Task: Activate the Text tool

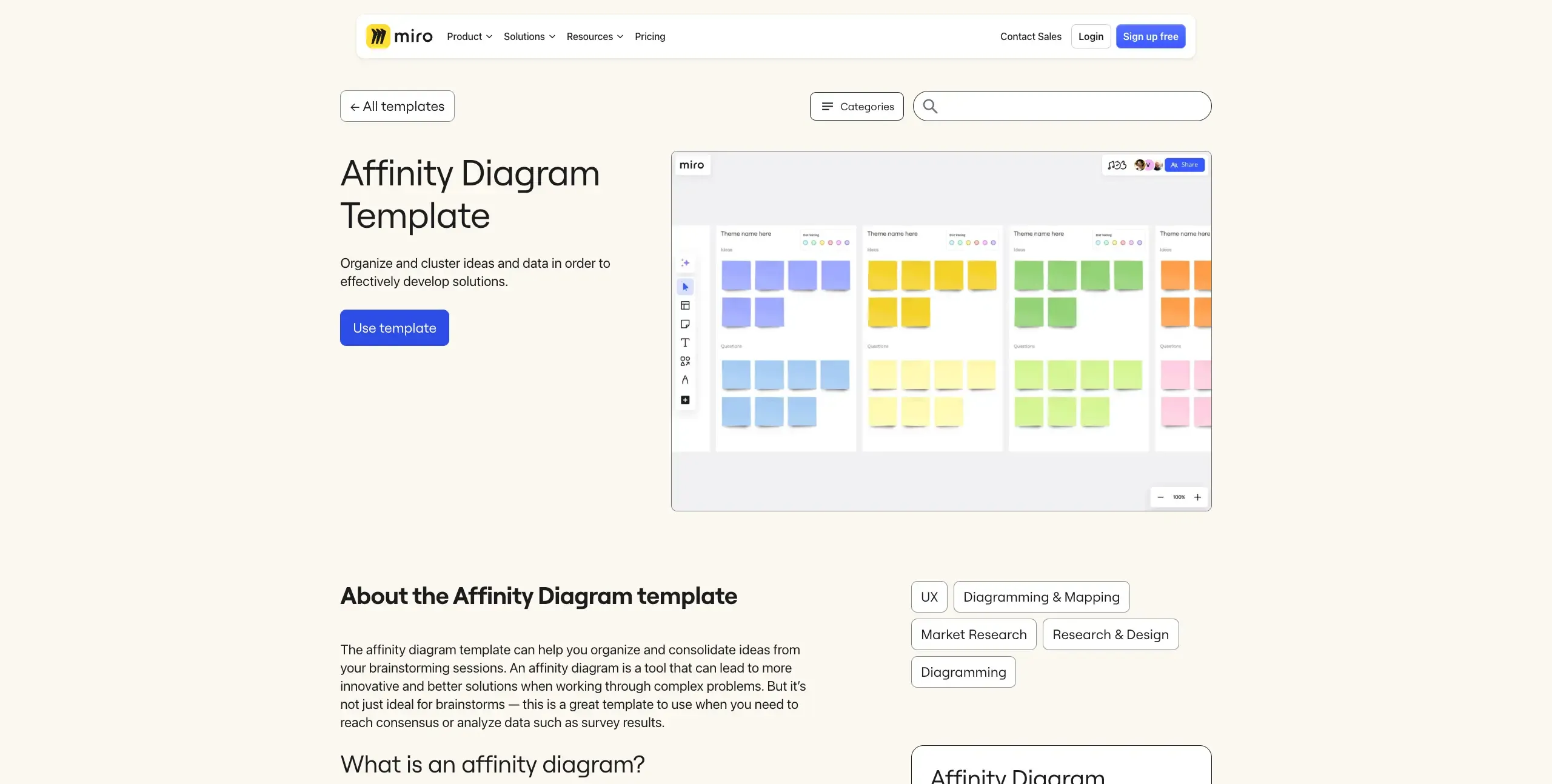Action: pyautogui.click(x=684, y=342)
